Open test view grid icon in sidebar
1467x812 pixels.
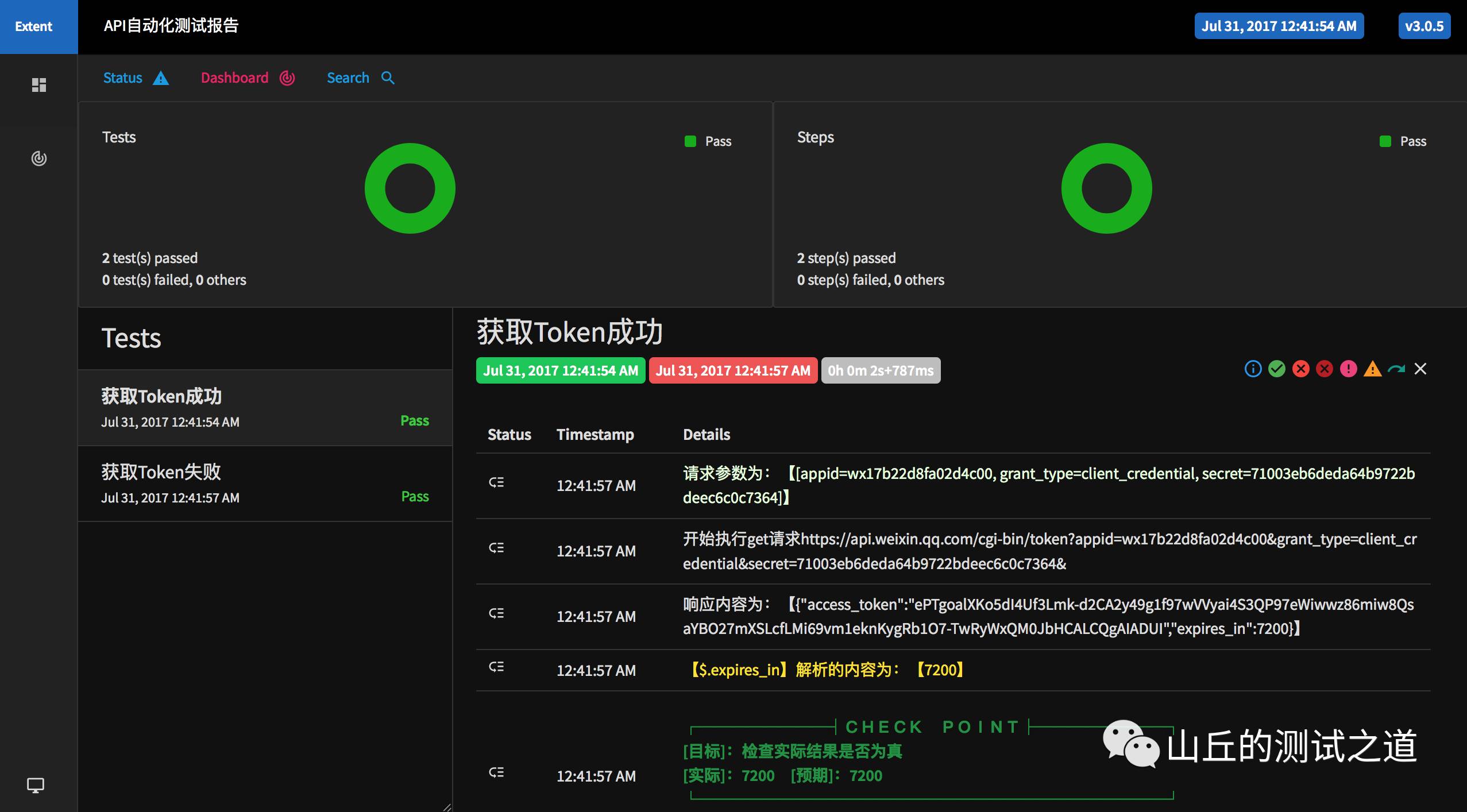pos(38,85)
